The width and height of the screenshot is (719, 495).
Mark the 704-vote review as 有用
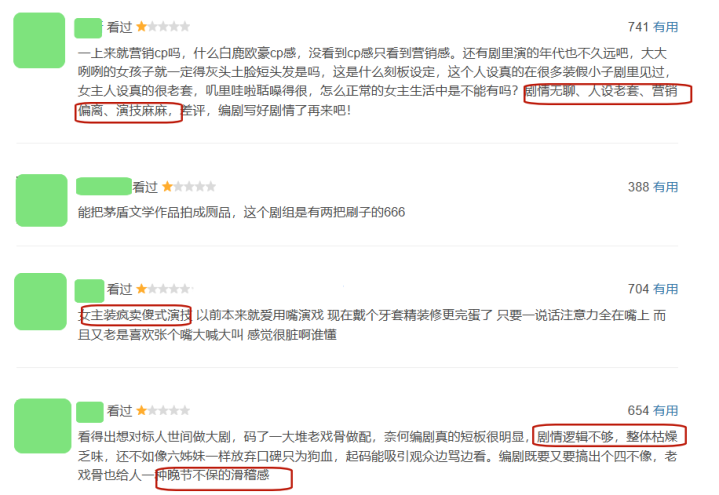click(x=665, y=289)
